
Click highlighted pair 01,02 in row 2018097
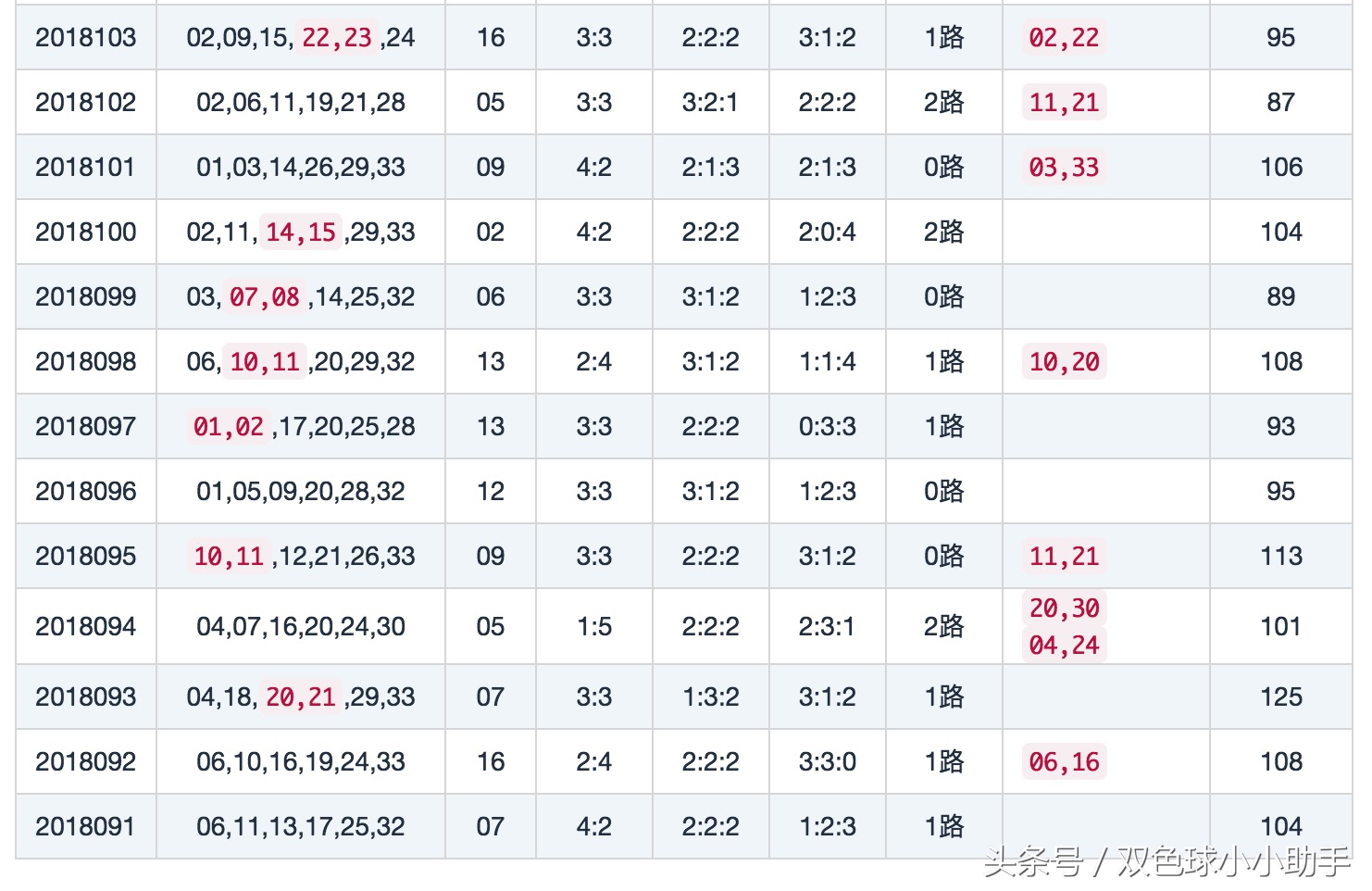229,427
